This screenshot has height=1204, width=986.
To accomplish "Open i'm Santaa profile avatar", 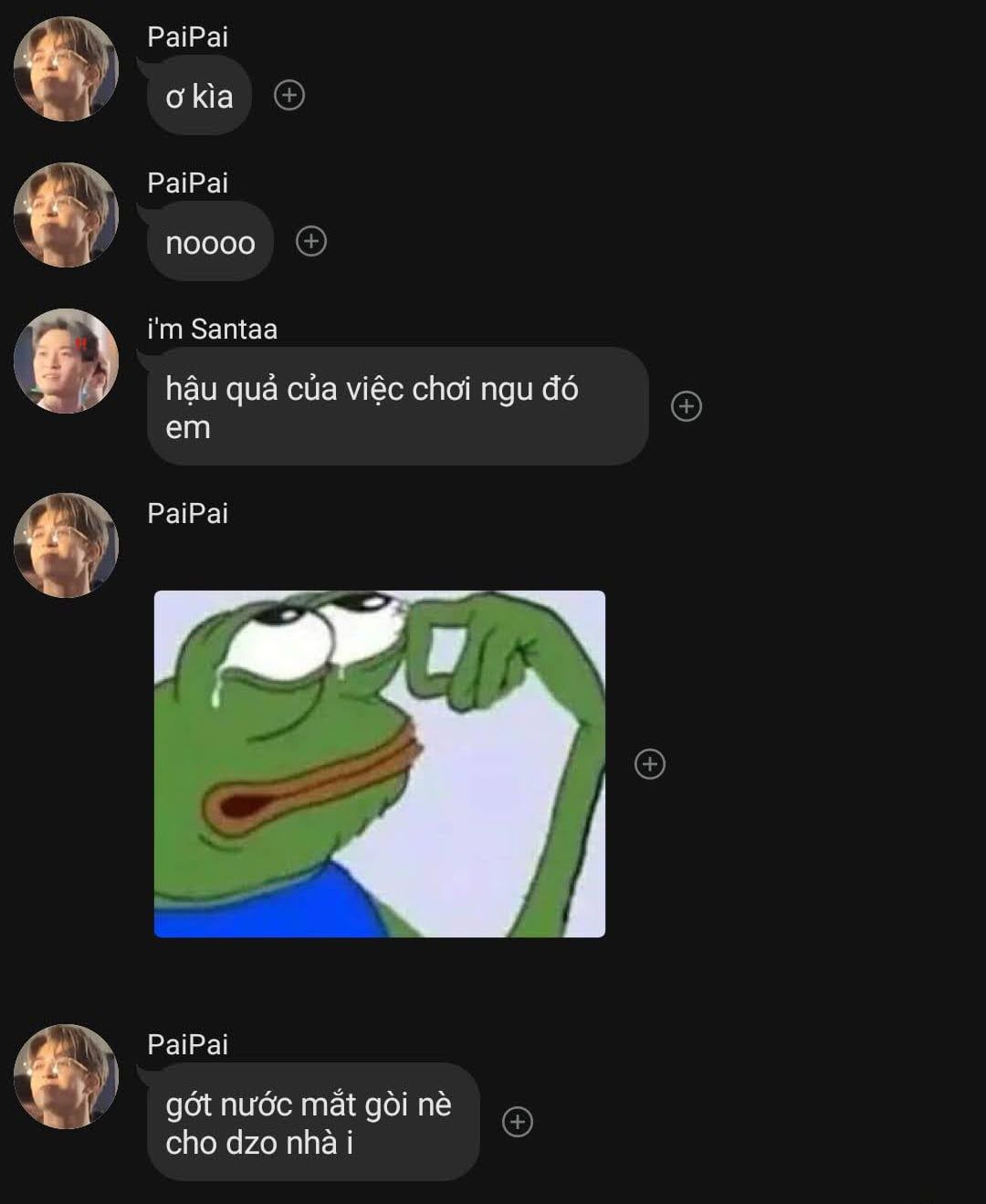I will (66, 361).
